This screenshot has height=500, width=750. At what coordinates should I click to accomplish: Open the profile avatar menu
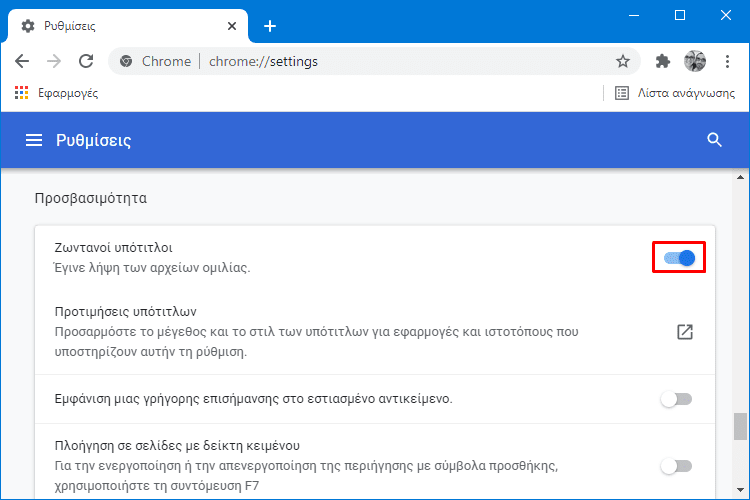click(694, 61)
